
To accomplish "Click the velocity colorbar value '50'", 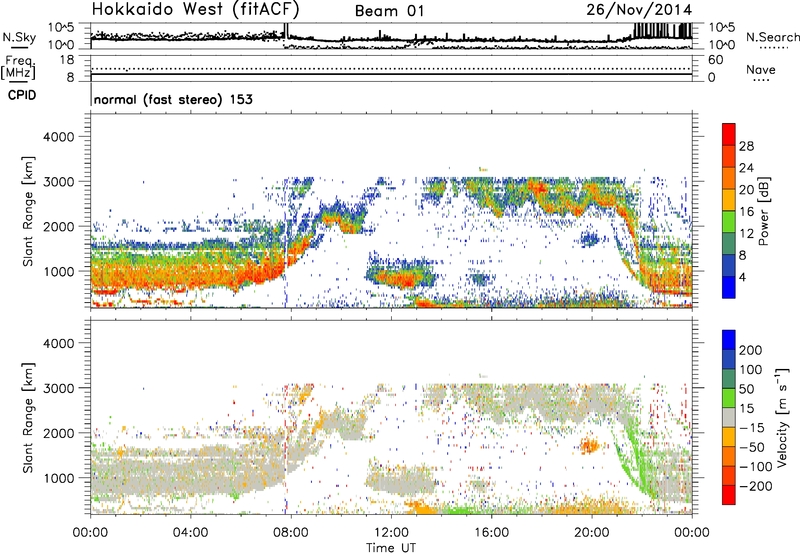I will point(746,389).
